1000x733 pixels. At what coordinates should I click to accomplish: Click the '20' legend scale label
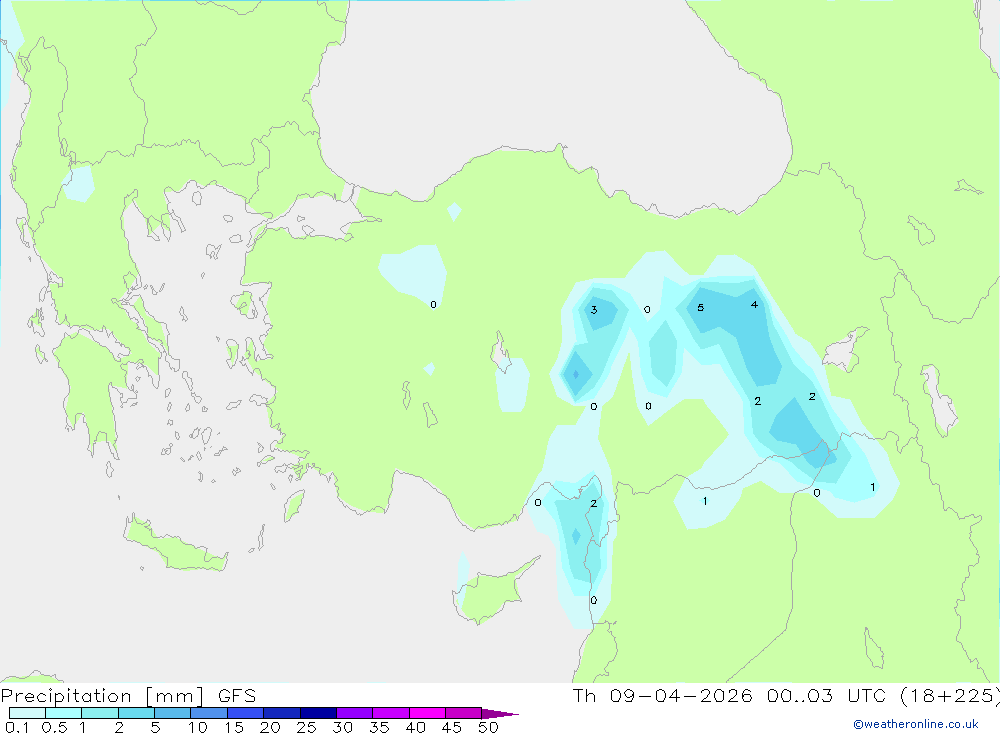(270, 727)
